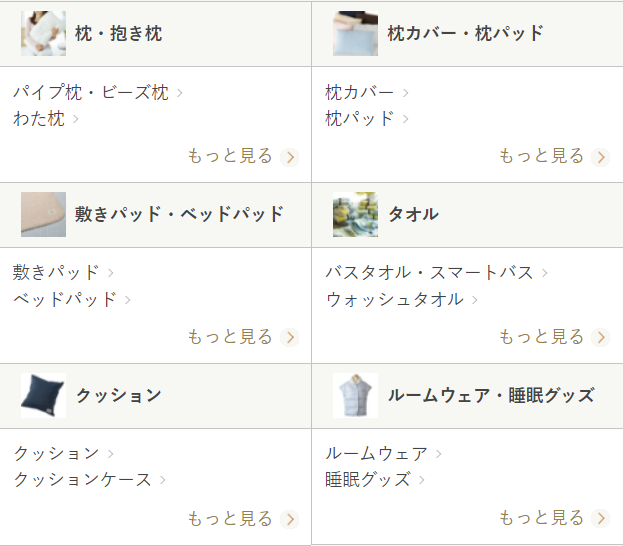This screenshot has width=623, height=546.
Task: Open the パイプ枕・ビーズ枕 link
Action: tap(91, 93)
